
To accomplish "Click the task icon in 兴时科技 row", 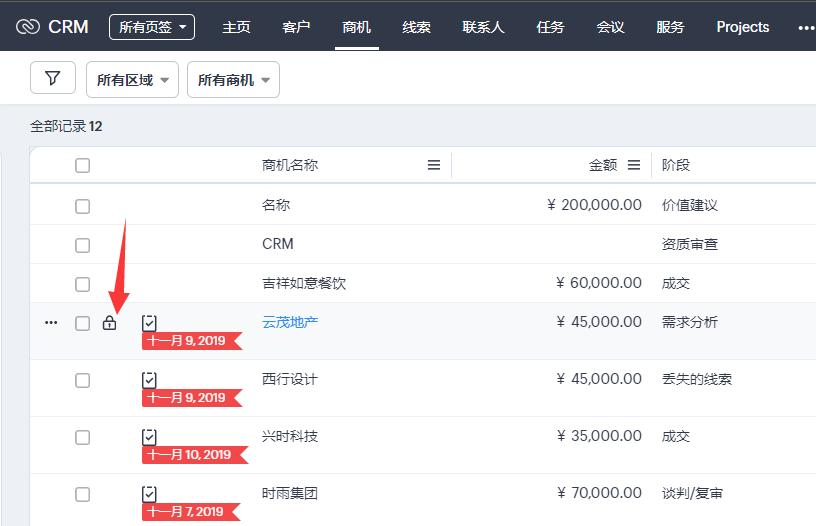I will 149,436.
